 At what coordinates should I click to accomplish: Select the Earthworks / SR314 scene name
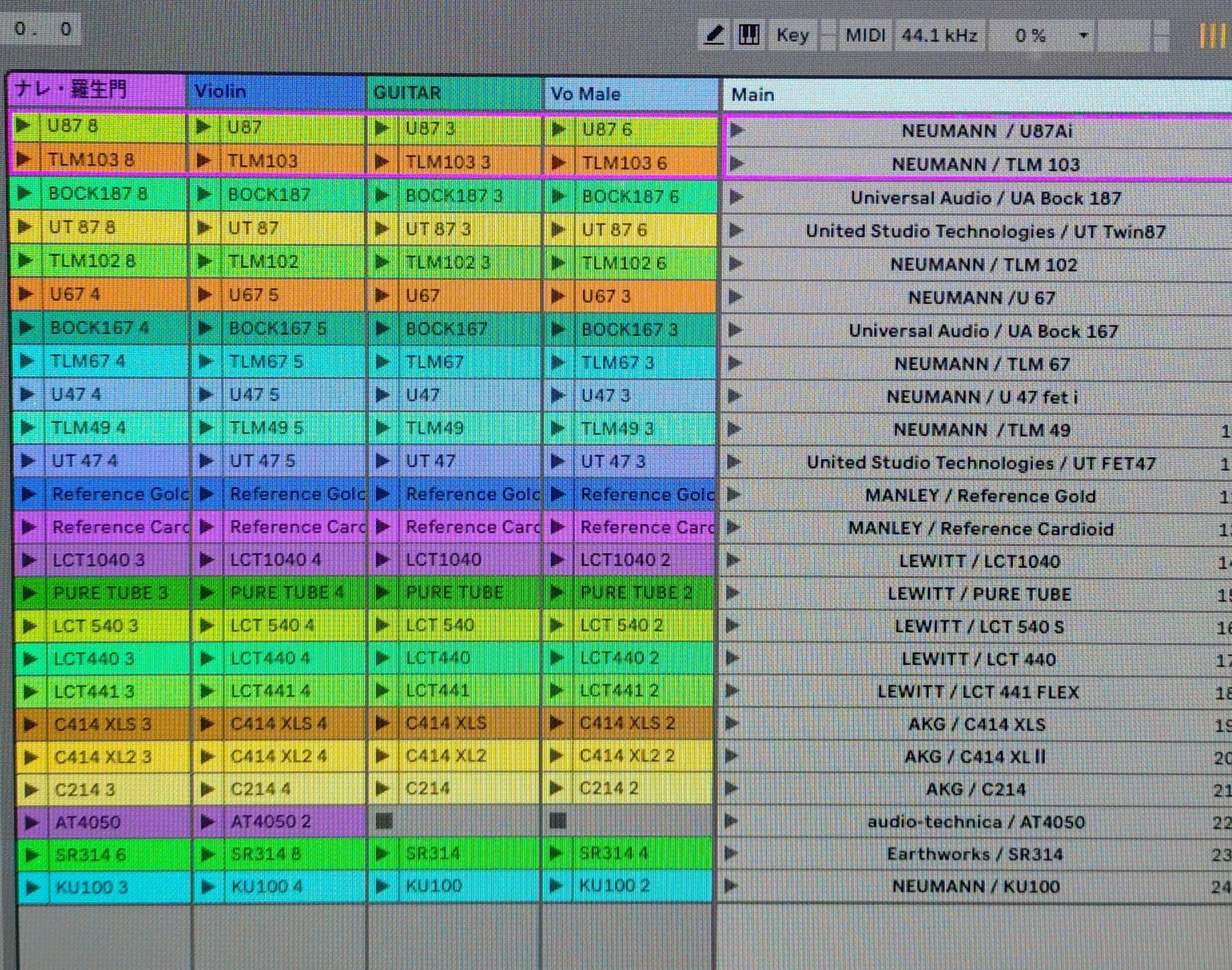pos(974,854)
